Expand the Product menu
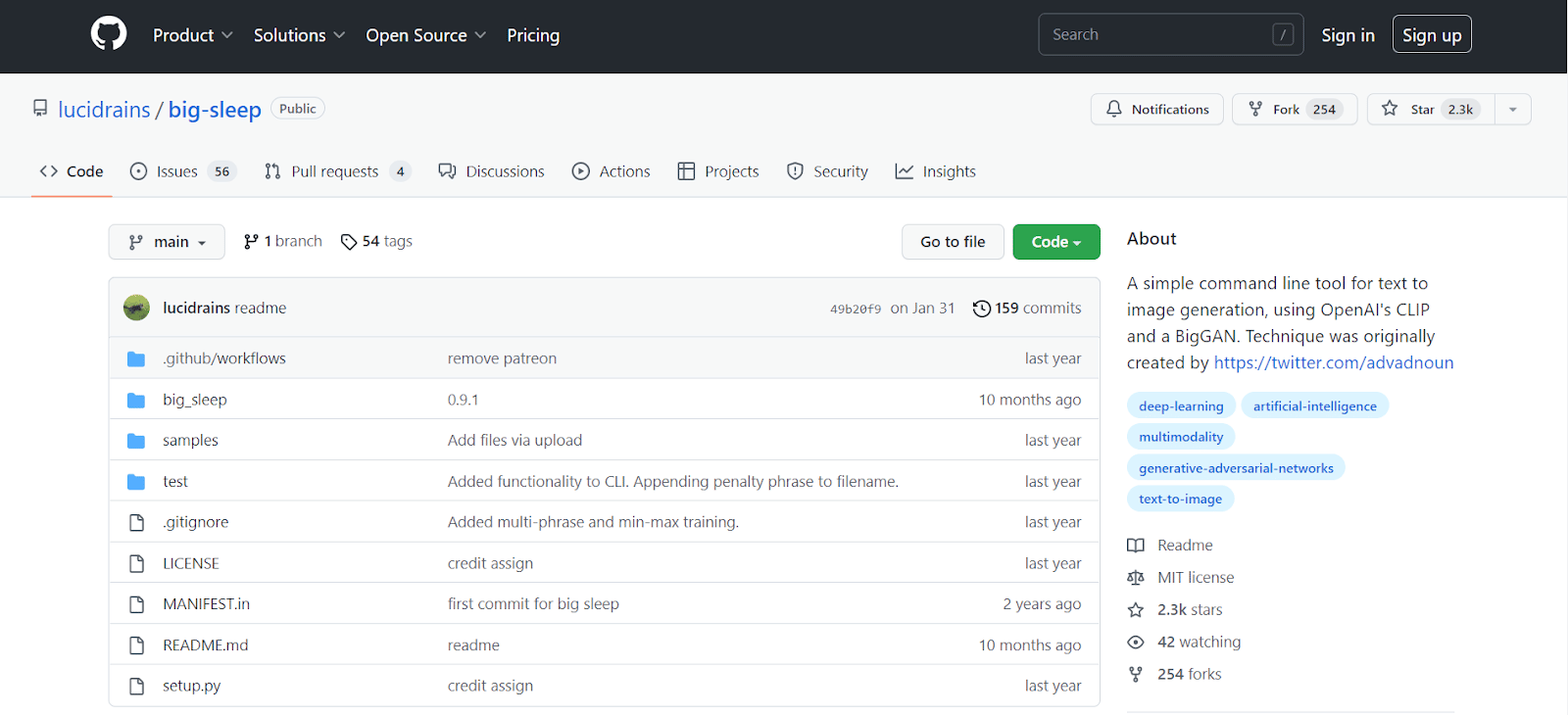Screen dimensions: 1568x715 point(192,35)
